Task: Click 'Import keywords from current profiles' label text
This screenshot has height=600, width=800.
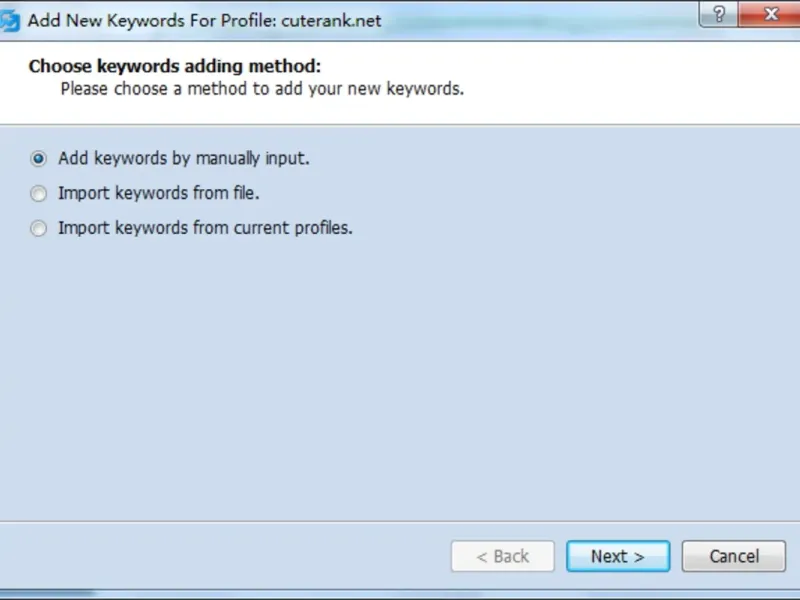Action: pos(205,228)
